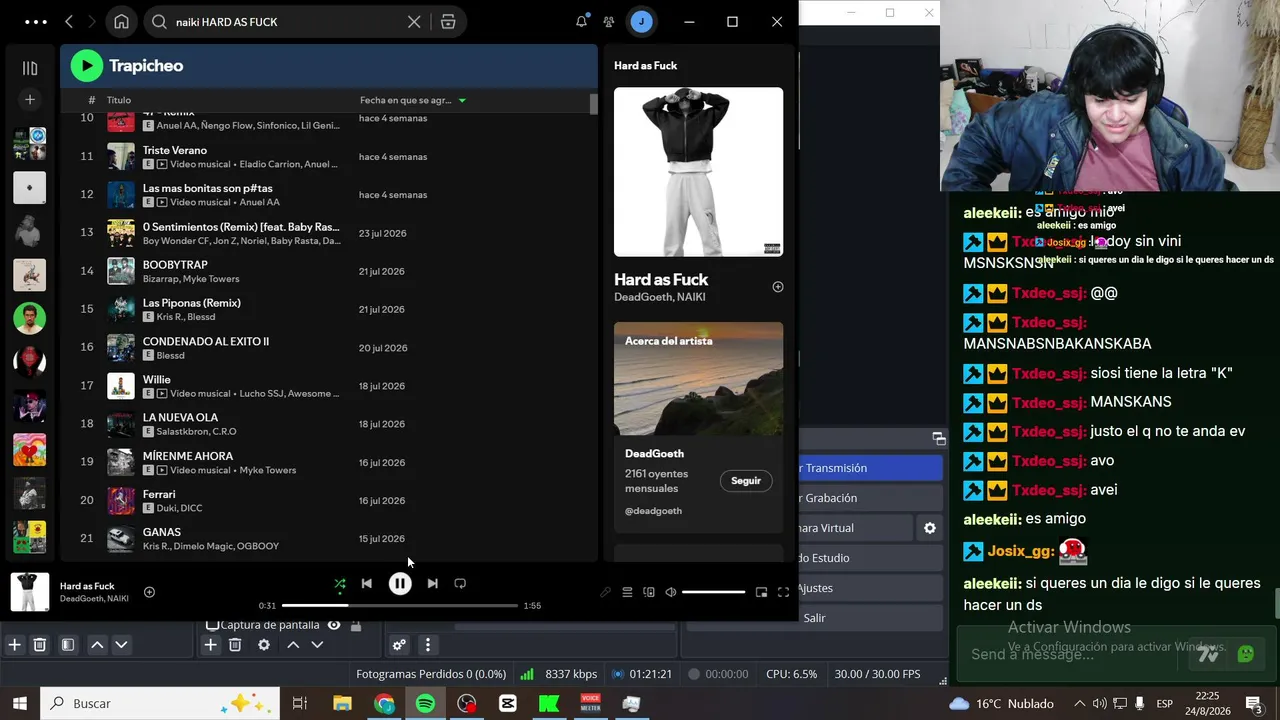Clear the Spotify search field
Viewport: 1280px width, 720px height.
tap(414, 22)
